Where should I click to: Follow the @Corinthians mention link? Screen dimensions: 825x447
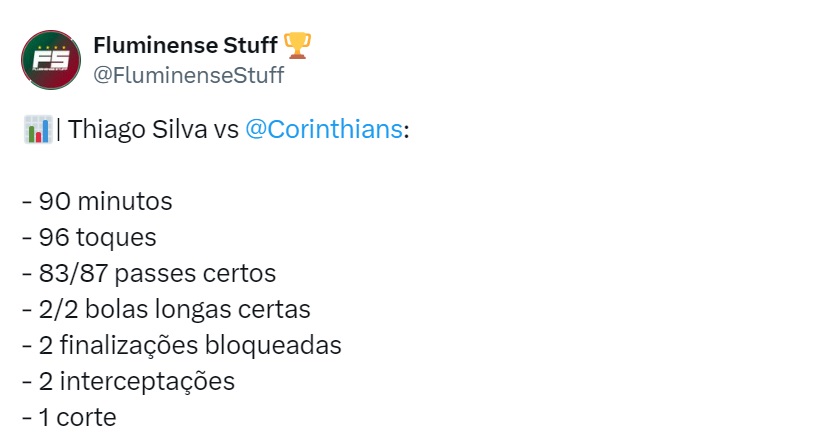[x=324, y=129]
